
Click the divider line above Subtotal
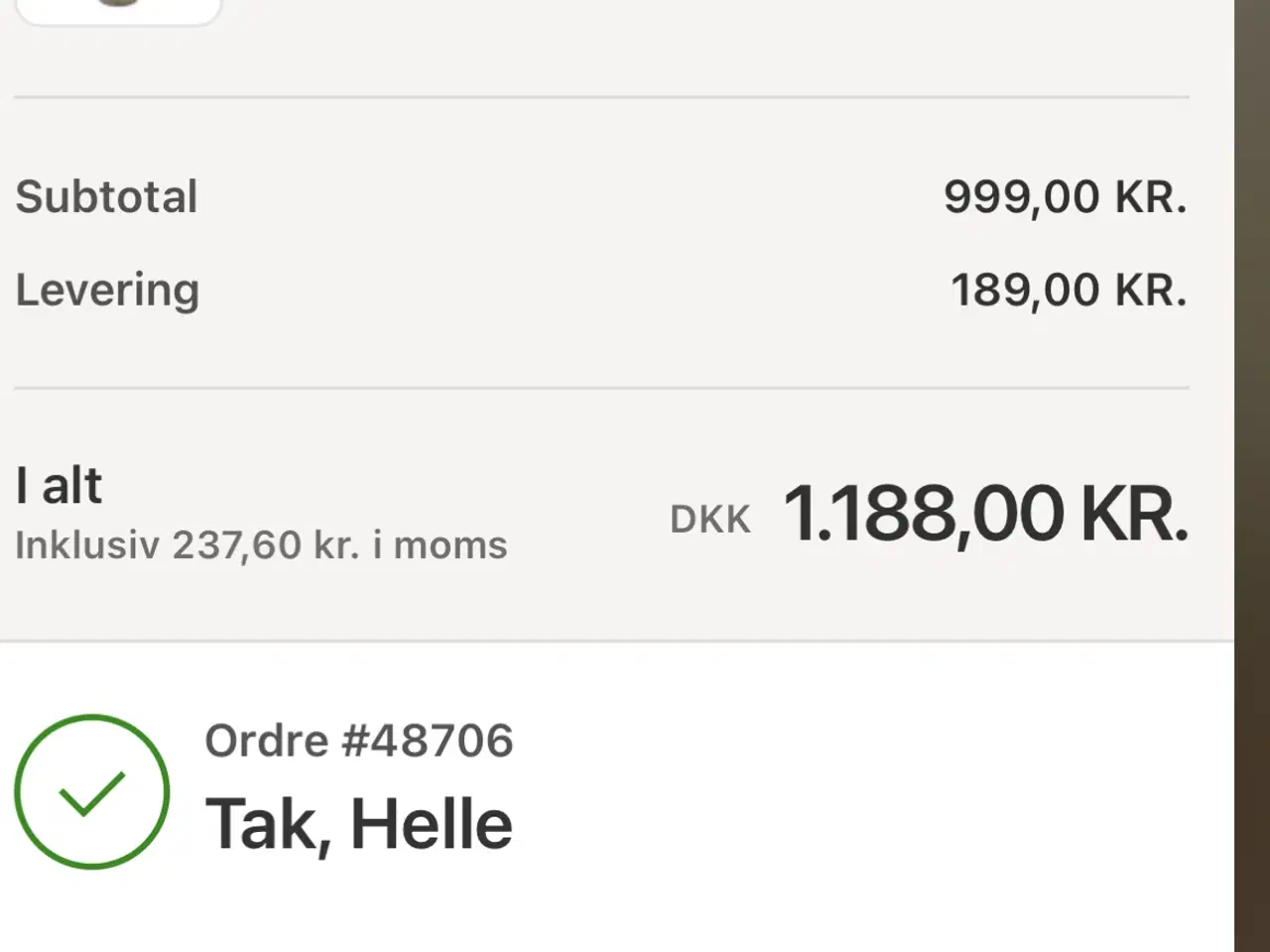(x=601, y=97)
